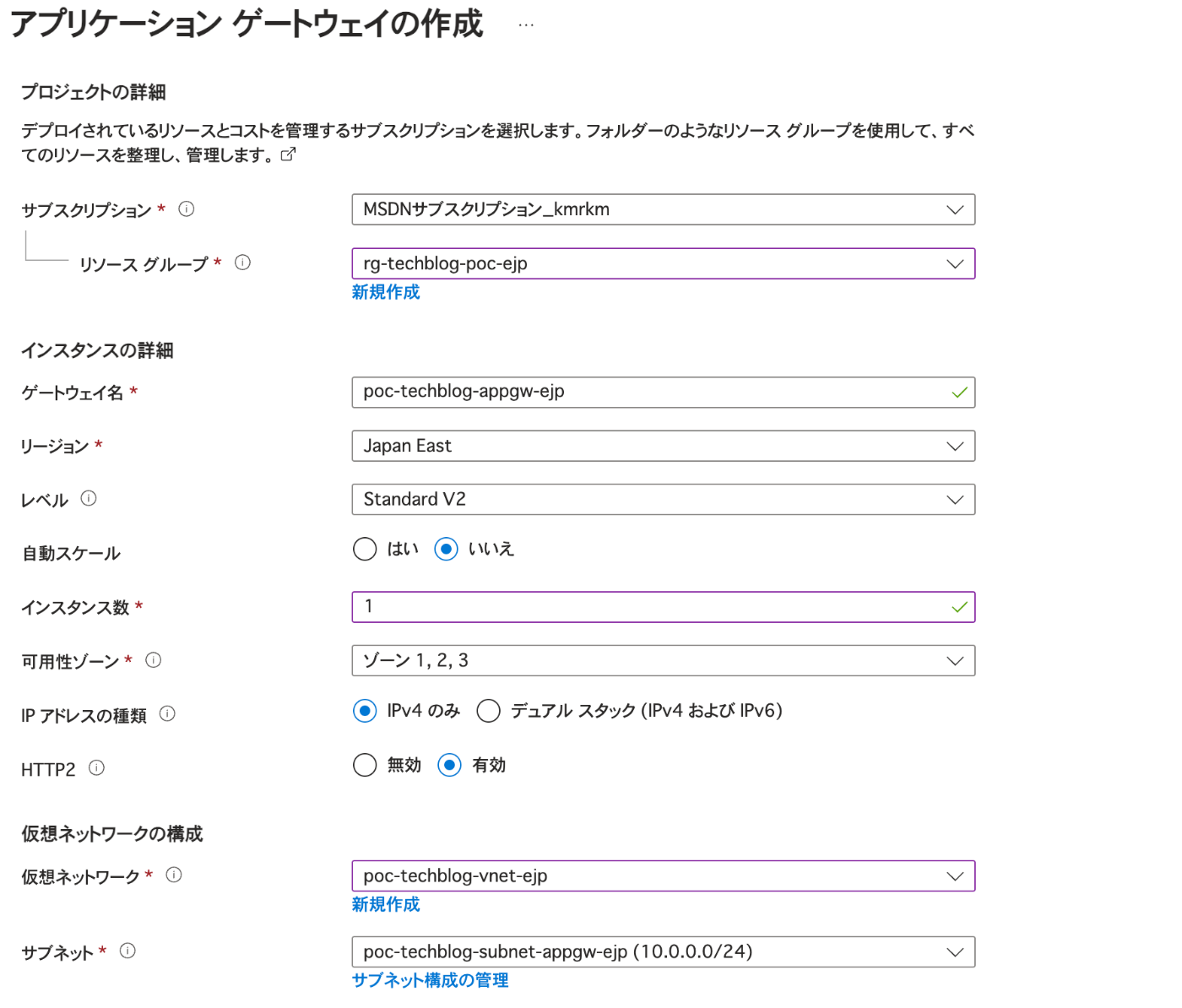Viewport: 1182px width, 1008px height.
Task: Open サブネット構成の管理 link
Action: 430,980
